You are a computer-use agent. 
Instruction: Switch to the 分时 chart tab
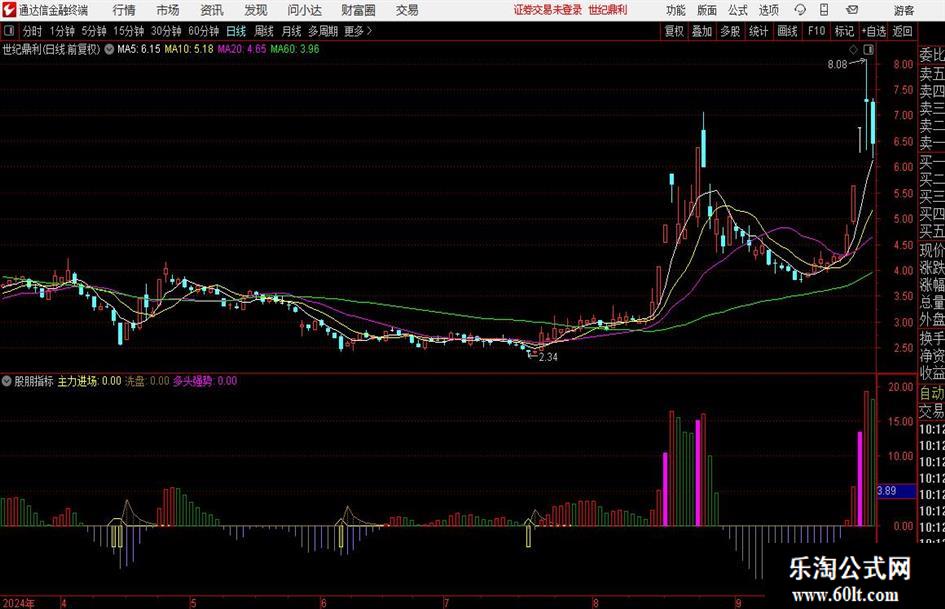coord(33,31)
